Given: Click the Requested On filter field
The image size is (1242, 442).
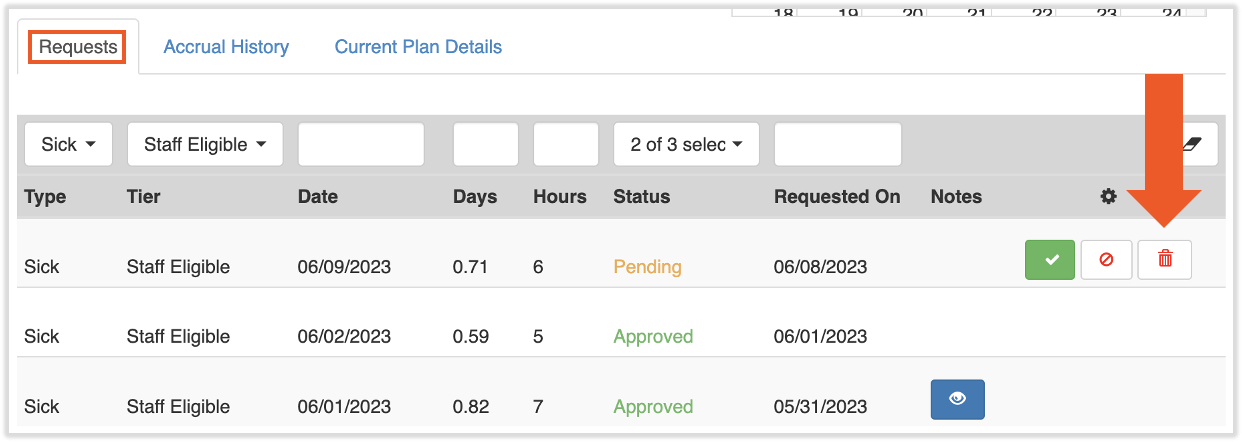Looking at the screenshot, I should pyautogui.click(x=837, y=145).
